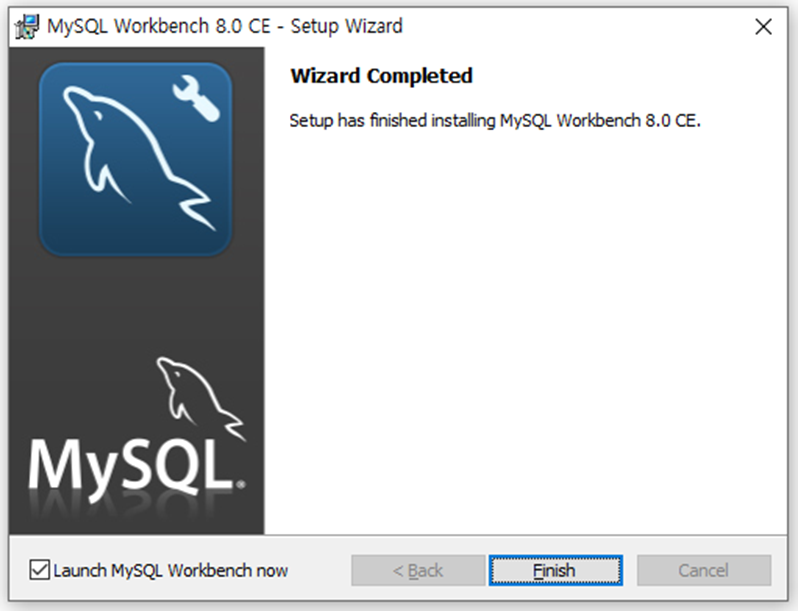Click the "Launch MySQL Workbench now" label
This screenshot has width=798, height=611.
170,570
